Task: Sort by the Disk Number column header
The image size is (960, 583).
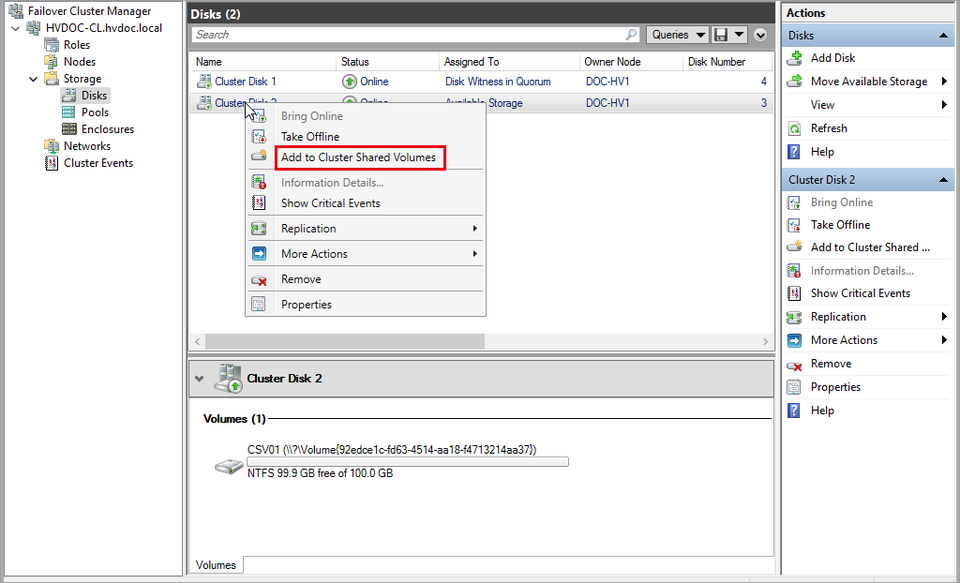Action: coord(728,62)
